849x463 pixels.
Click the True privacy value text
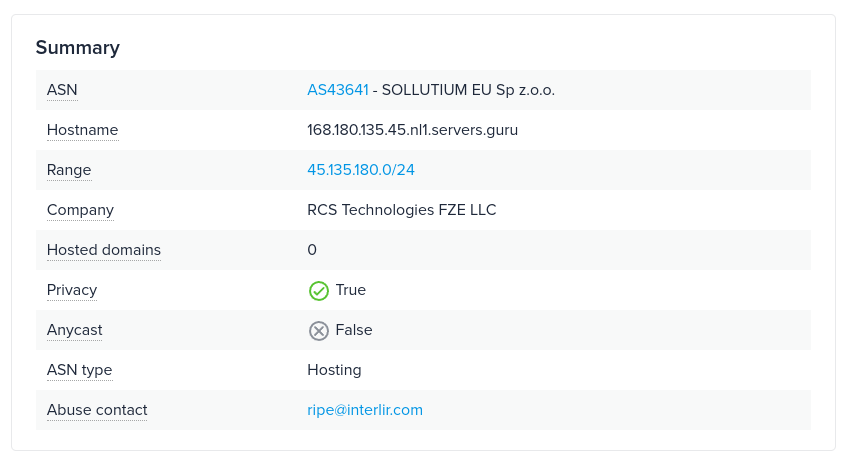coord(351,290)
